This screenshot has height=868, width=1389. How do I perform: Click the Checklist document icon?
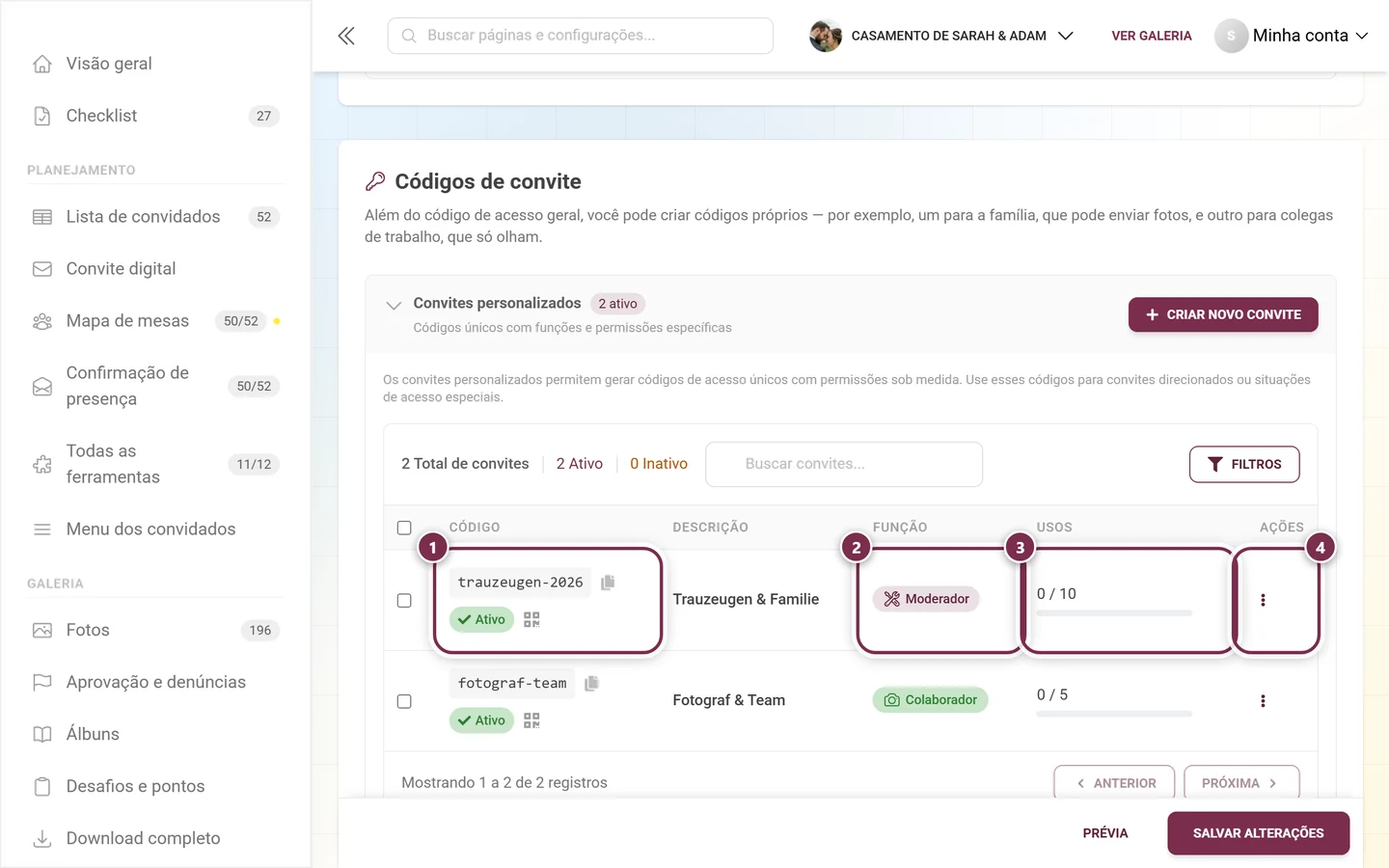(42, 116)
